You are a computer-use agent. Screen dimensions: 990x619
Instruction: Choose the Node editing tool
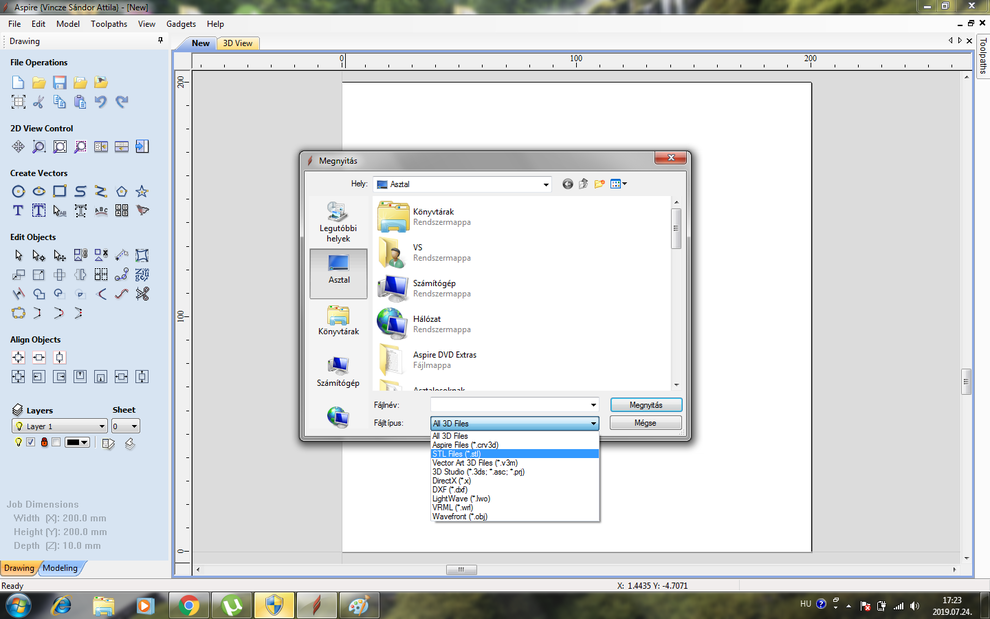[39, 255]
